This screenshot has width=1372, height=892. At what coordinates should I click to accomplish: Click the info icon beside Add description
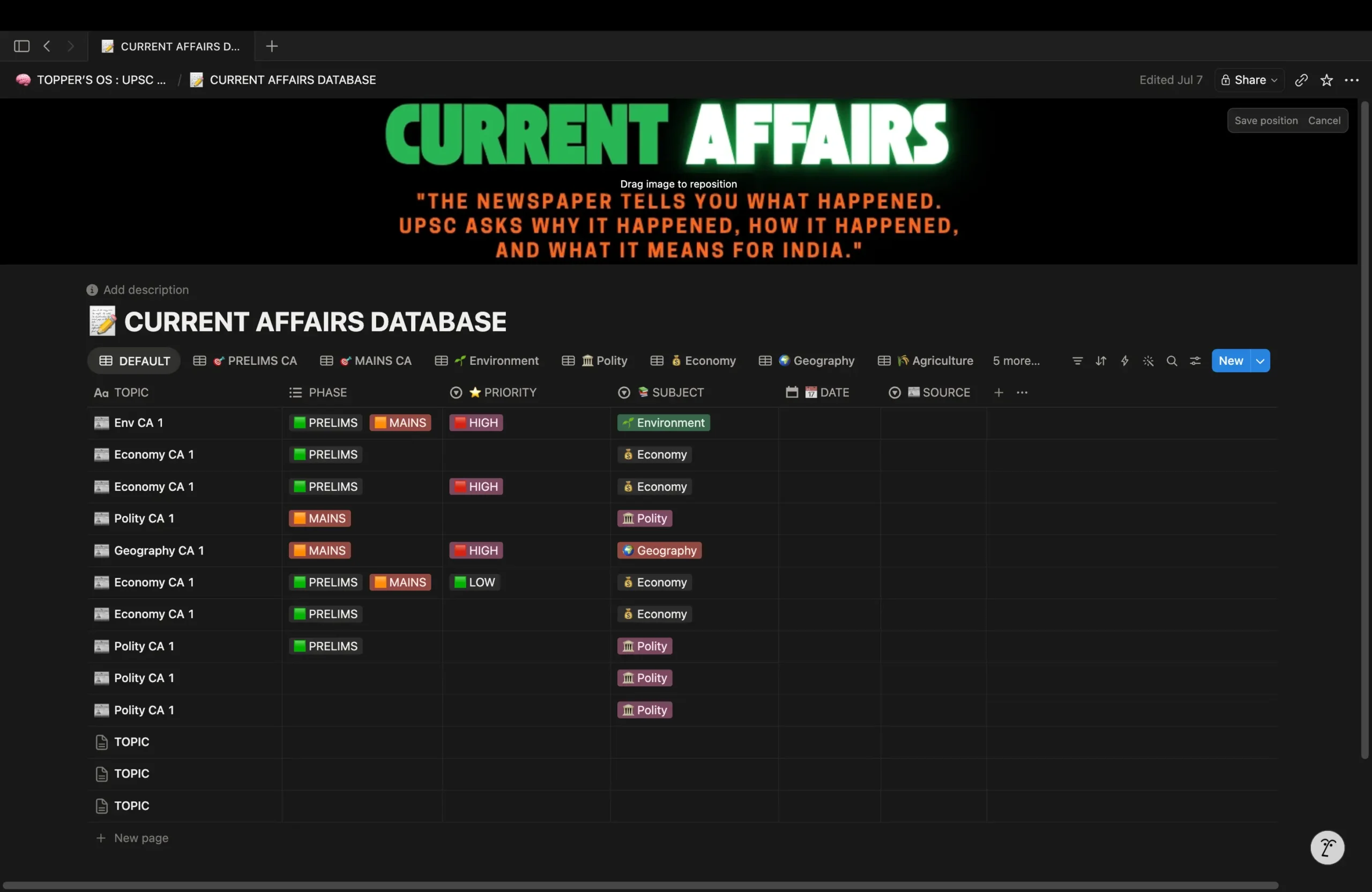92,290
